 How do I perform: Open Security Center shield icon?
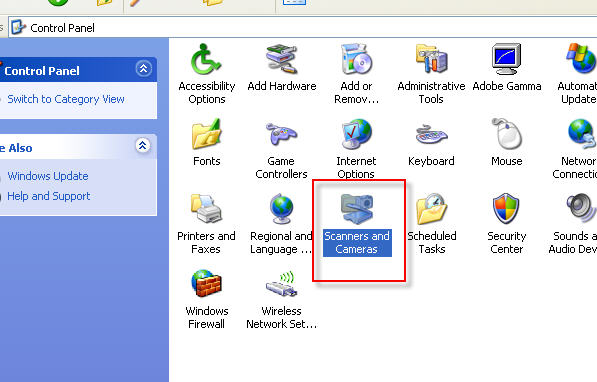(506, 208)
